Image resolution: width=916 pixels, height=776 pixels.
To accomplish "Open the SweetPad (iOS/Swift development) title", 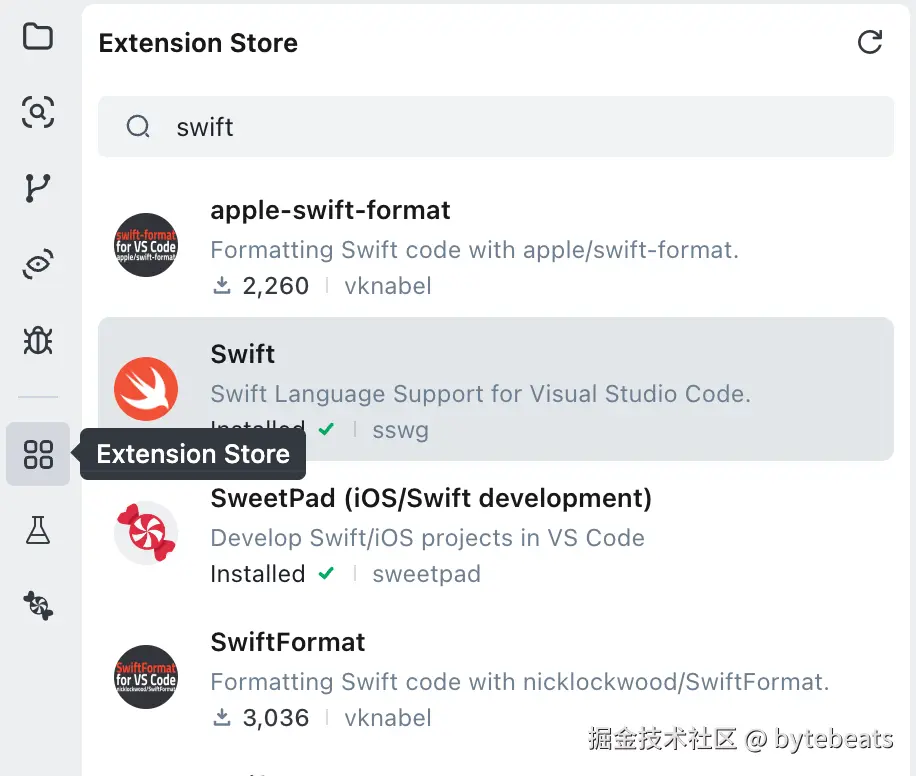I will pyautogui.click(x=431, y=498).
